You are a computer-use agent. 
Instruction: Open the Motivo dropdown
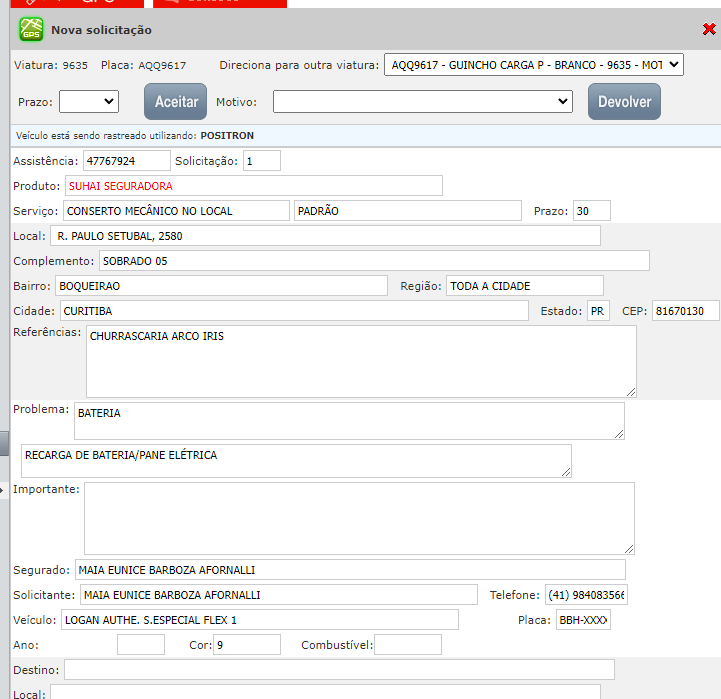[x=422, y=101]
